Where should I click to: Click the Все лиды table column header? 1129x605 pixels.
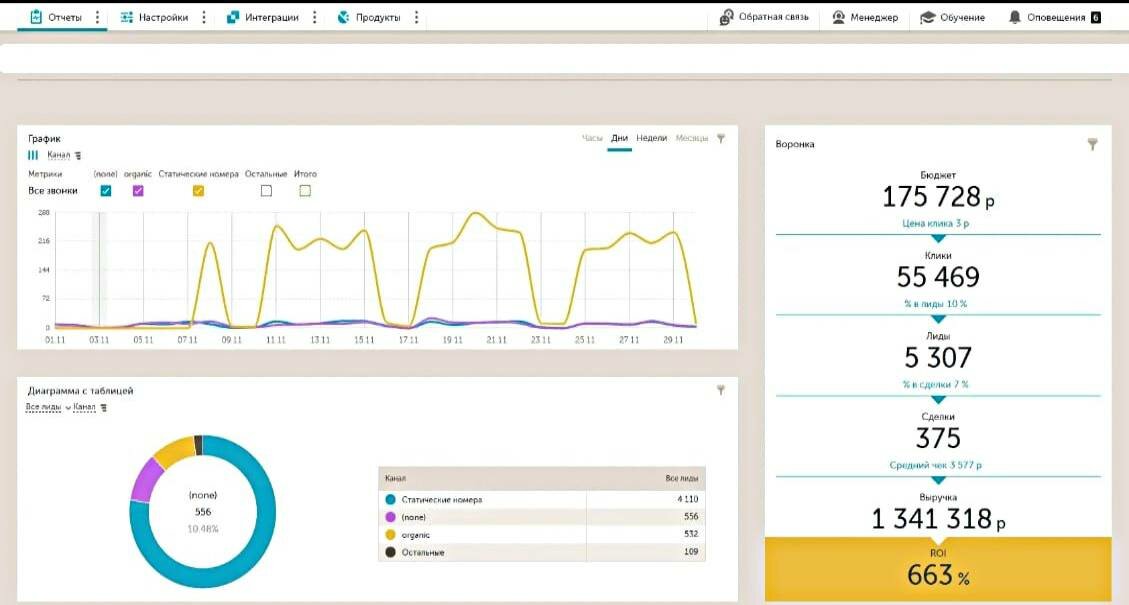point(682,478)
